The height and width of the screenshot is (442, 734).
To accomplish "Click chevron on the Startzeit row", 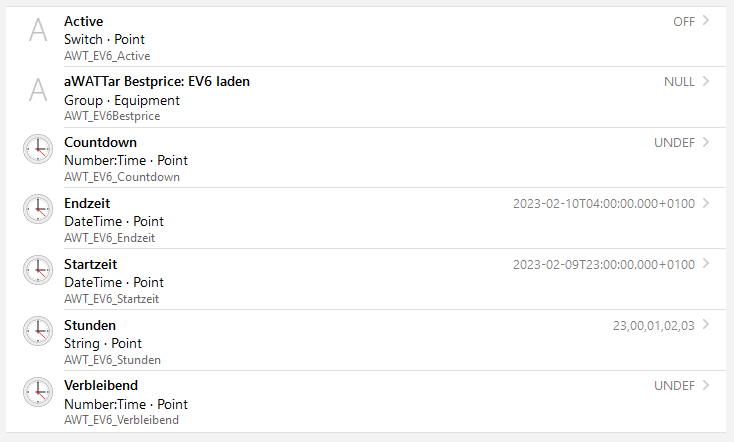I will (x=706, y=264).
